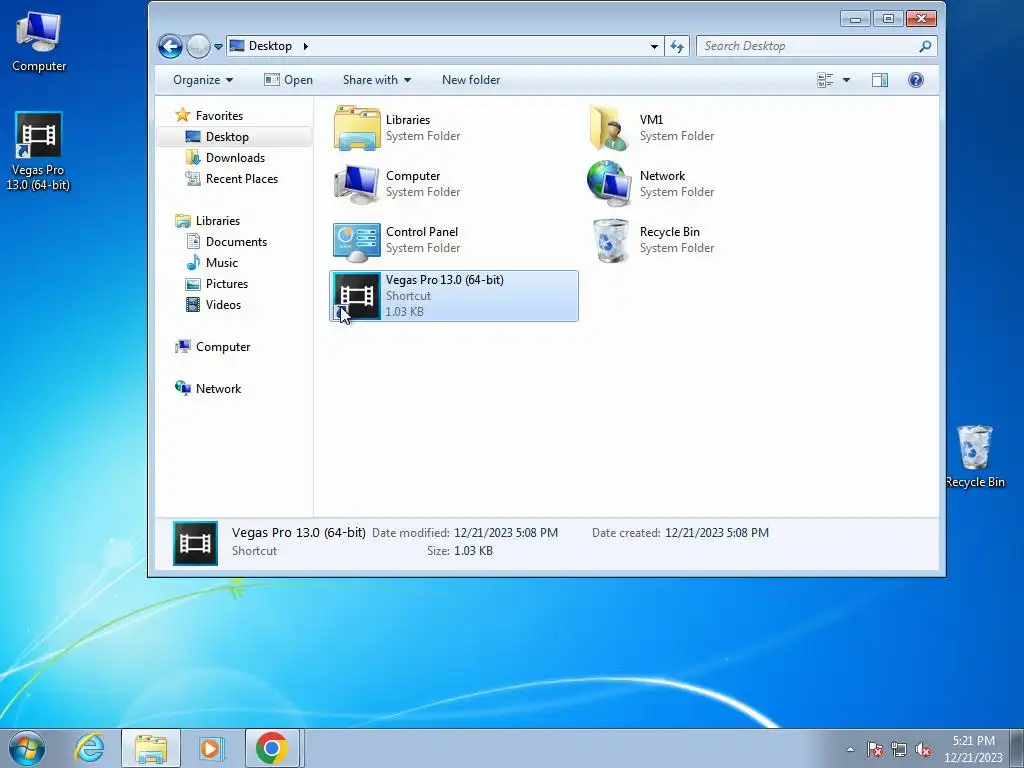Click the Change your view icon
Image resolution: width=1024 pixels, height=768 pixels.
pyautogui.click(x=825, y=80)
